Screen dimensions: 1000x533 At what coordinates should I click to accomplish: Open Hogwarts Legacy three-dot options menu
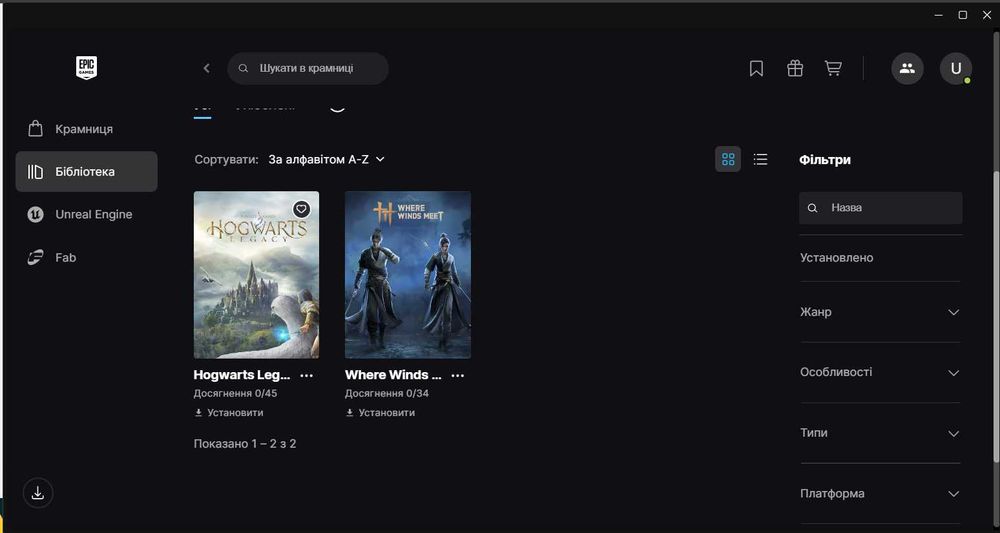click(306, 376)
